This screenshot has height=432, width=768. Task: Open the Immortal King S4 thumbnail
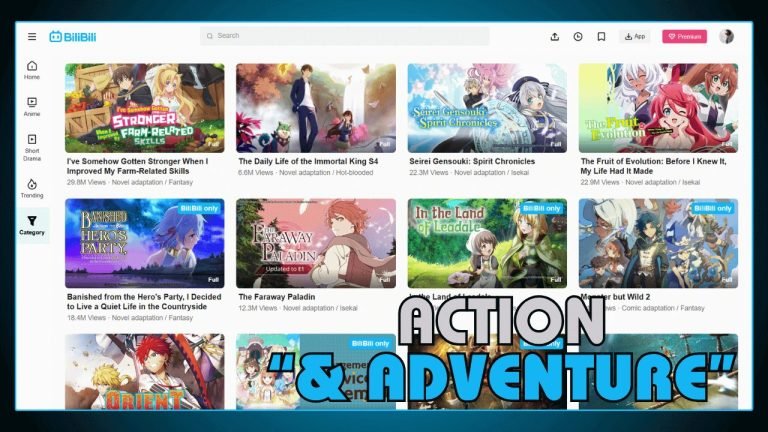tap(316, 108)
